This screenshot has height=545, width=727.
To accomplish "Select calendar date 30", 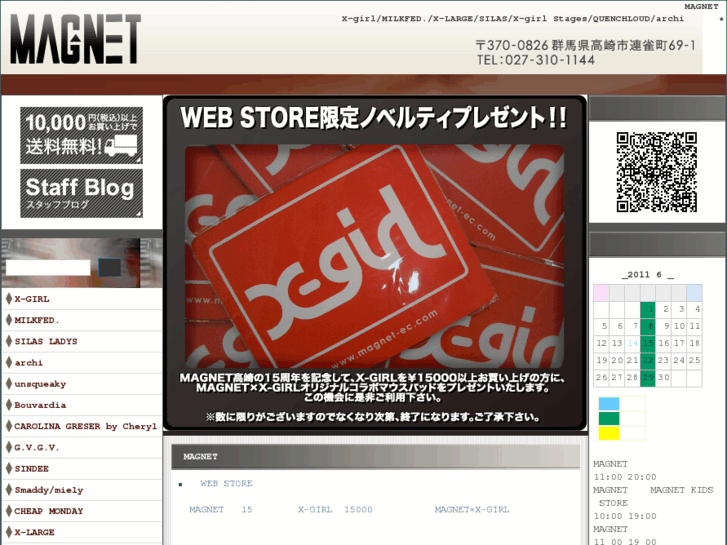I will tap(663, 378).
